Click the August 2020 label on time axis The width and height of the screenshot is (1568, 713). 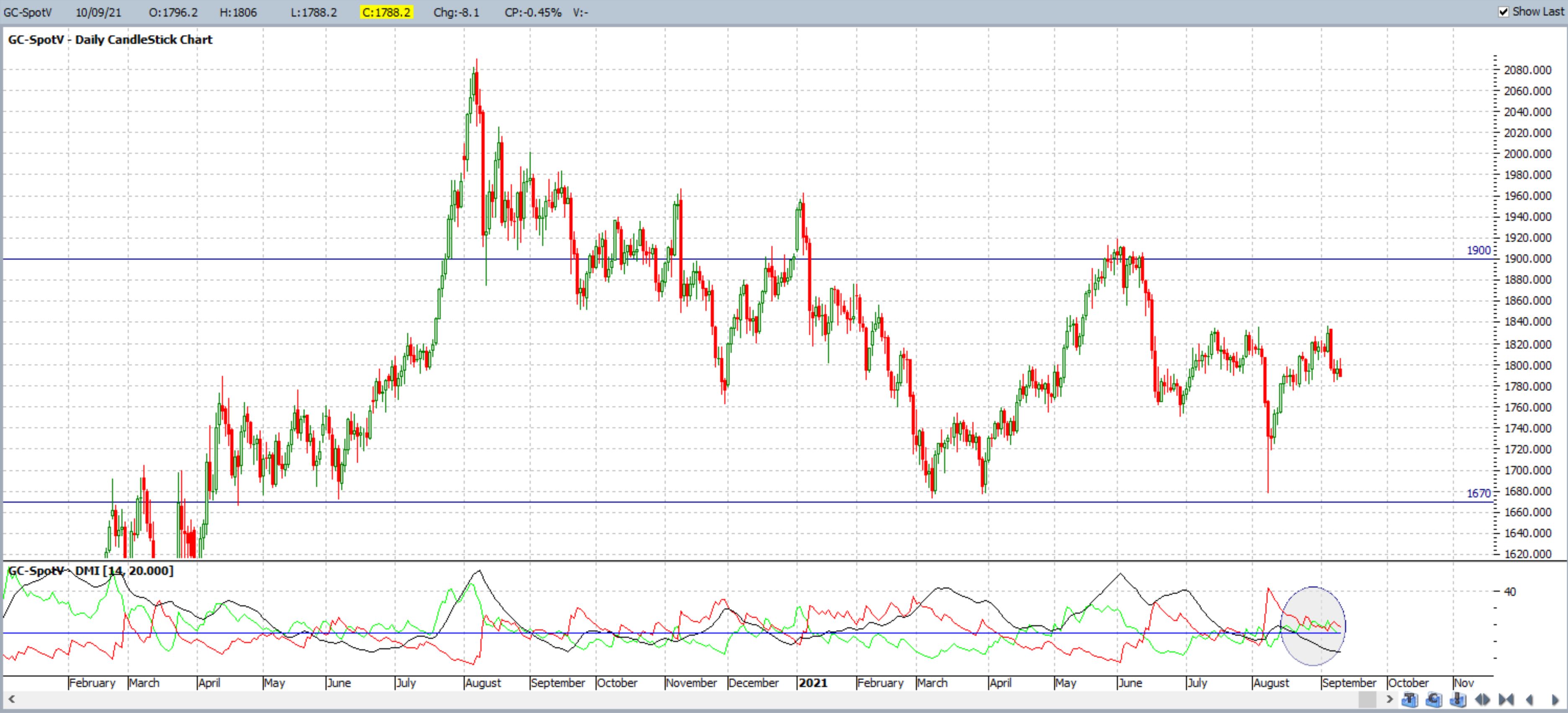tap(483, 682)
